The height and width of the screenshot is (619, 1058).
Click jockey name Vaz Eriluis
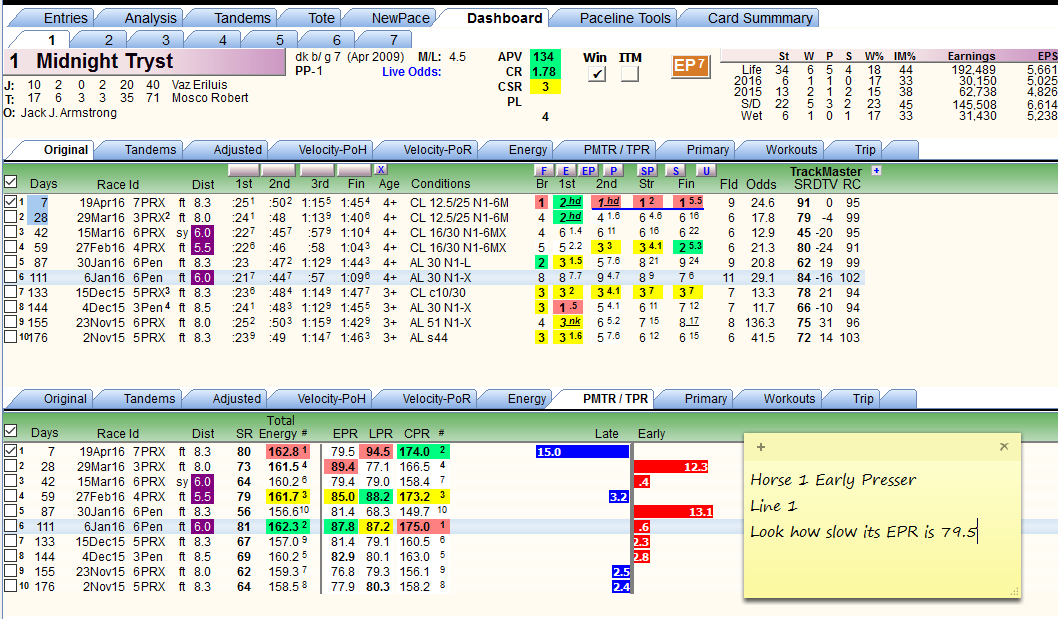pyautogui.click(x=199, y=84)
